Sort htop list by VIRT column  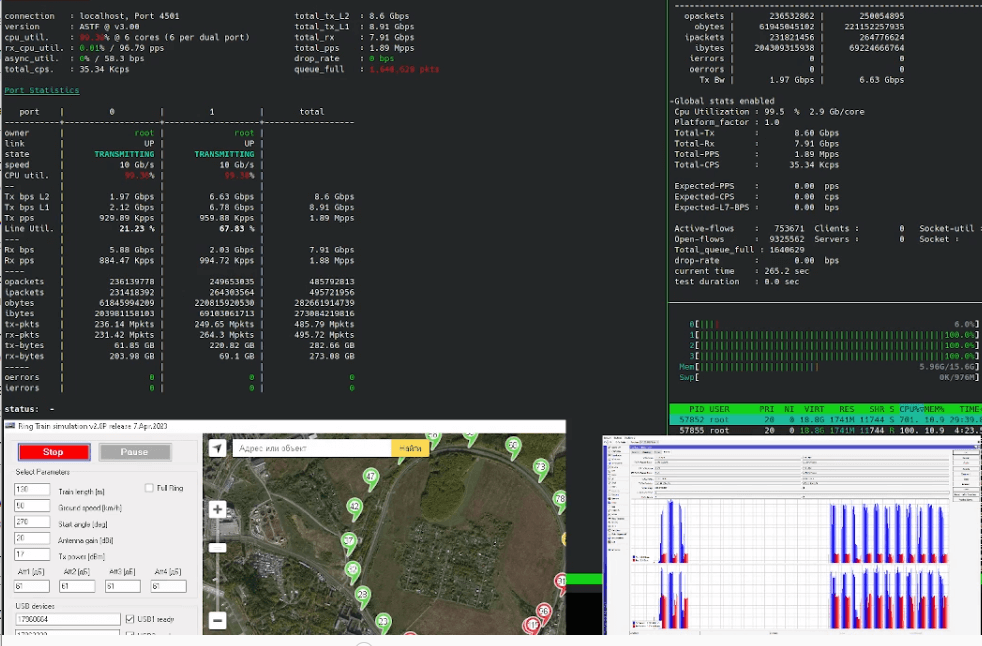814,409
